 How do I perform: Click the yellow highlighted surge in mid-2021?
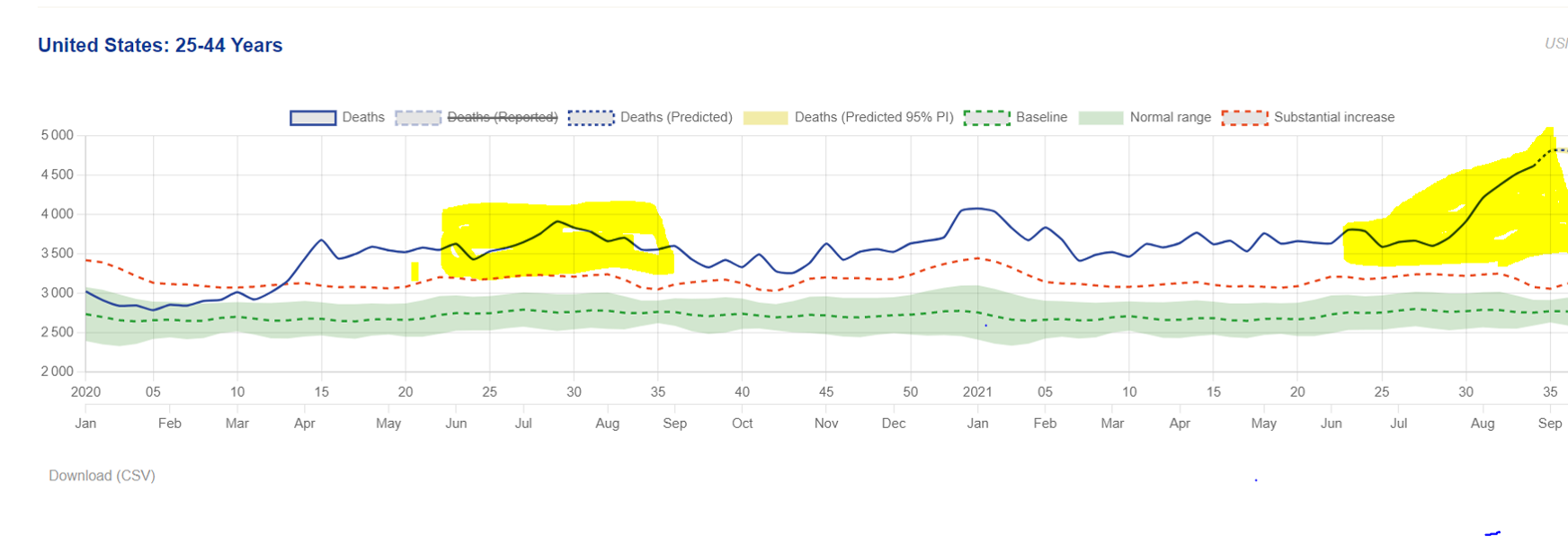(x=1474, y=216)
